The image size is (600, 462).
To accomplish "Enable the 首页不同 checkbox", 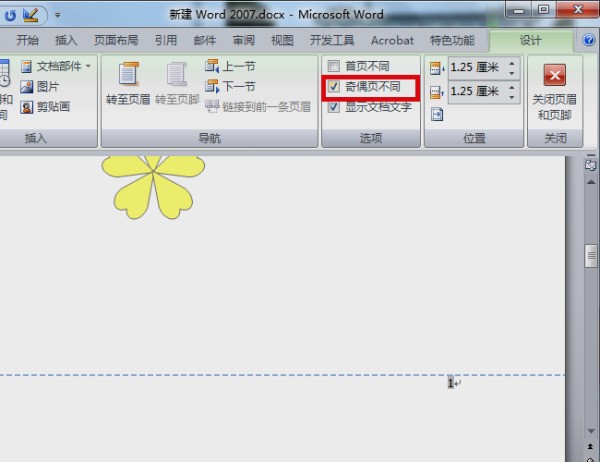I will click(x=334, y=67).
